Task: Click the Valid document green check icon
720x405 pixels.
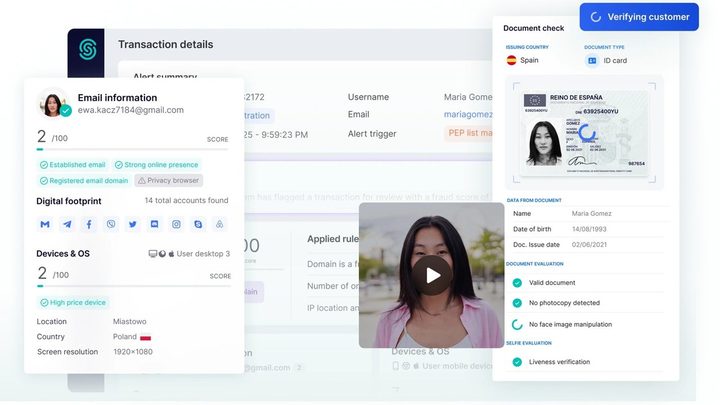Action: click(517, 283)
